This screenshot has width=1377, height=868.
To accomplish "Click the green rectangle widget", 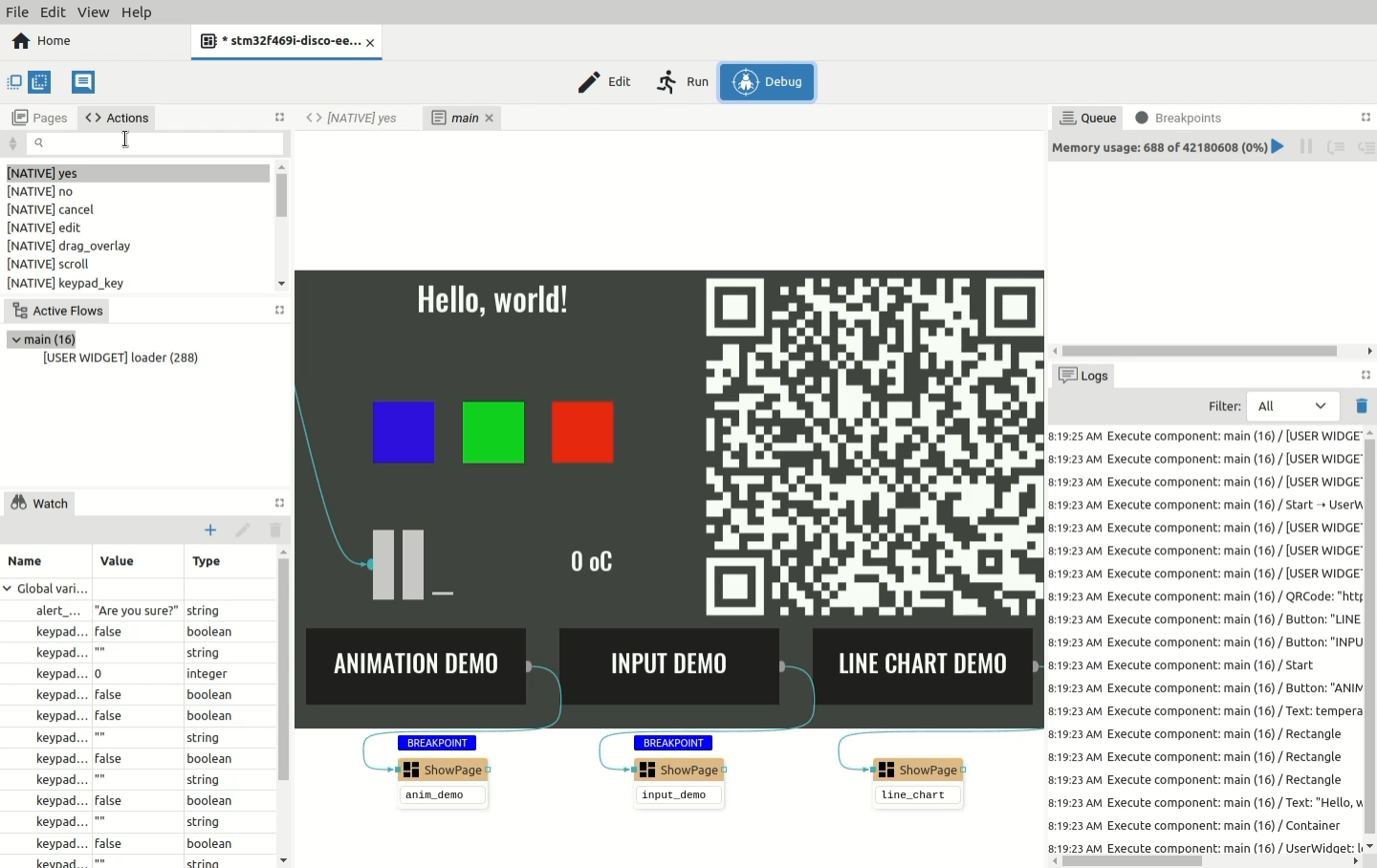I will click(x=493, y=432).
